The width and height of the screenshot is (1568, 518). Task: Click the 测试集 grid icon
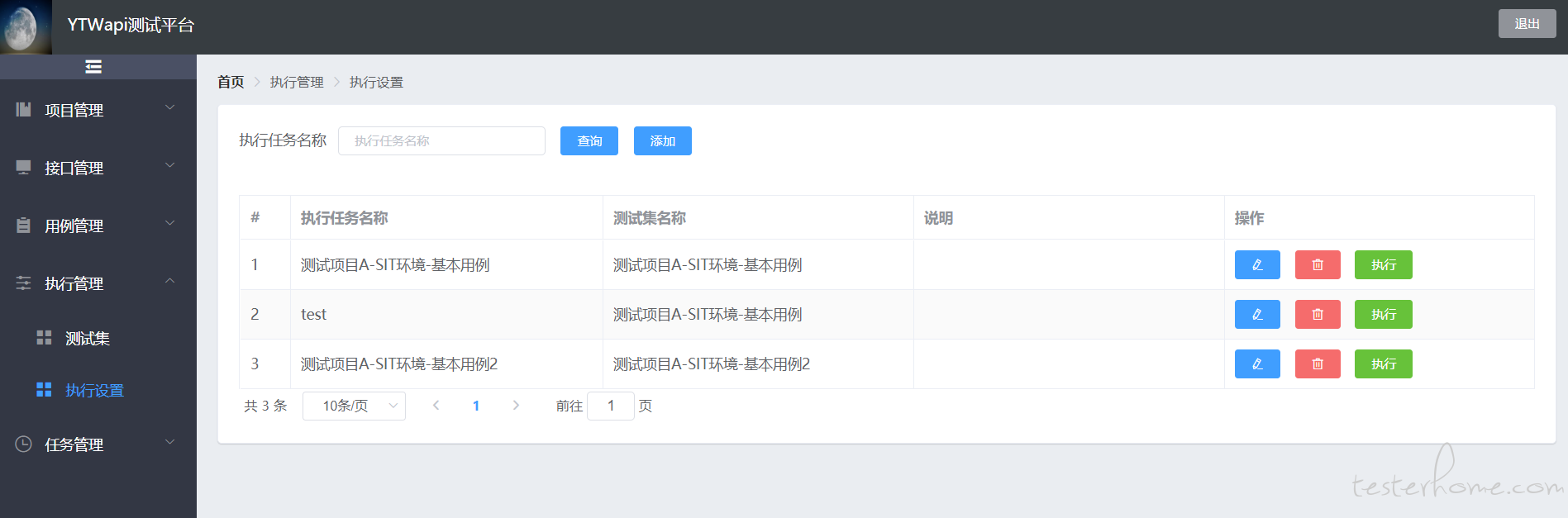pyautogui.click(x=44, y=338)
